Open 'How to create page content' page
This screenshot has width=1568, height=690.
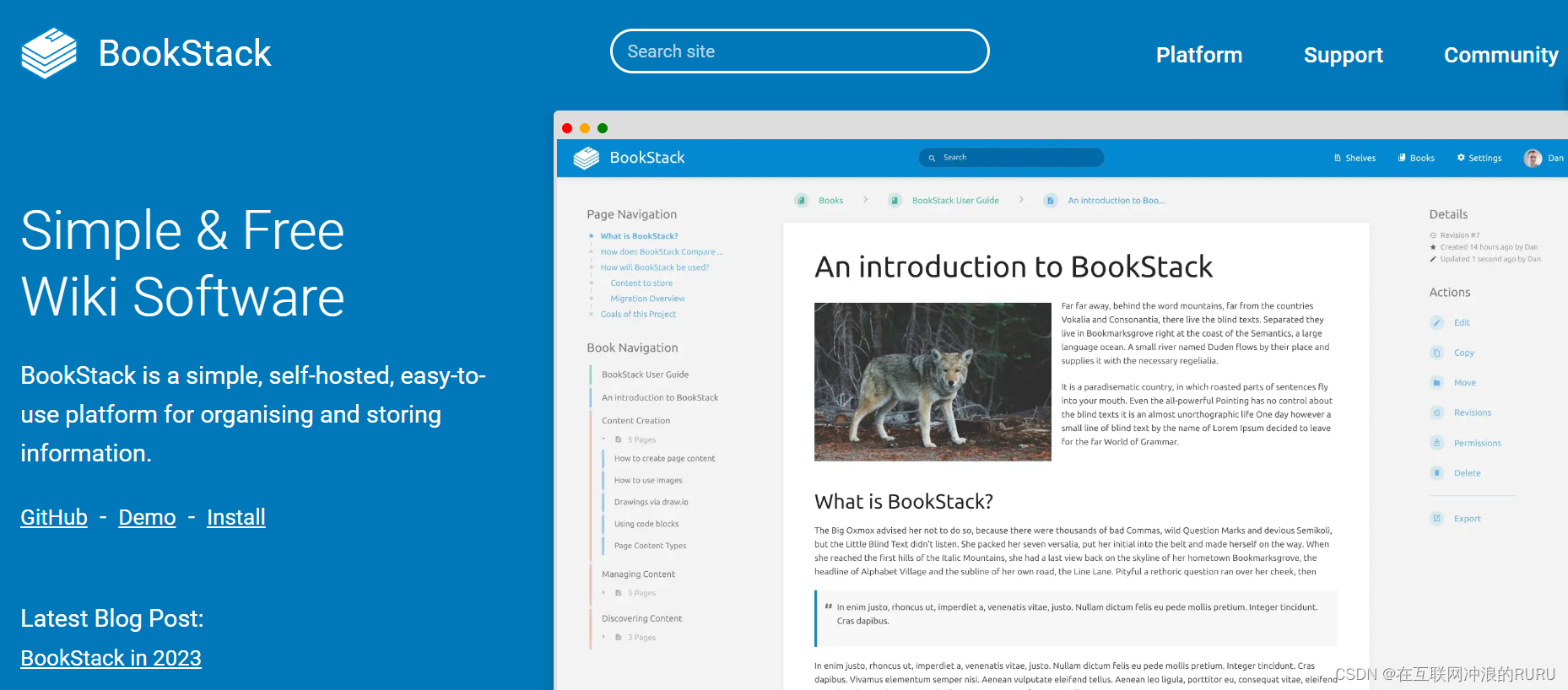[x=664, y=459]
